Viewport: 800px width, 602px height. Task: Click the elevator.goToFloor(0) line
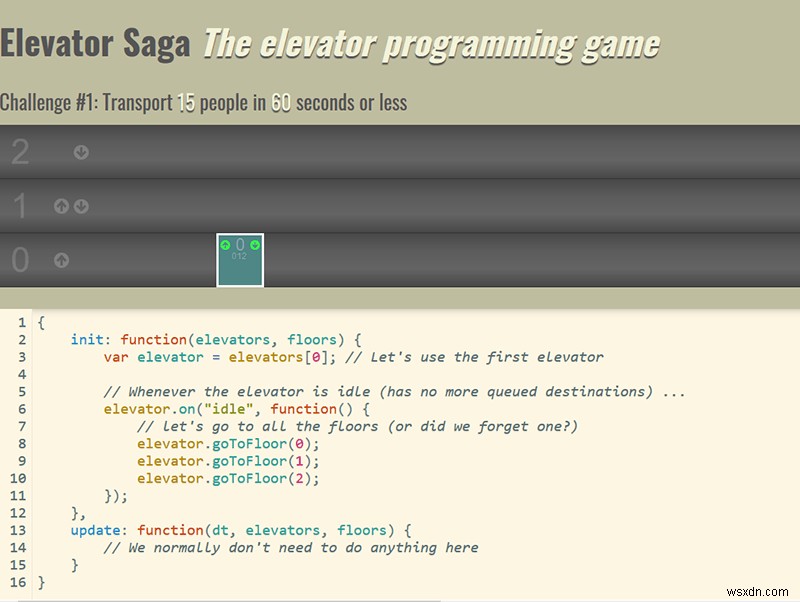(x=228, y=444)
